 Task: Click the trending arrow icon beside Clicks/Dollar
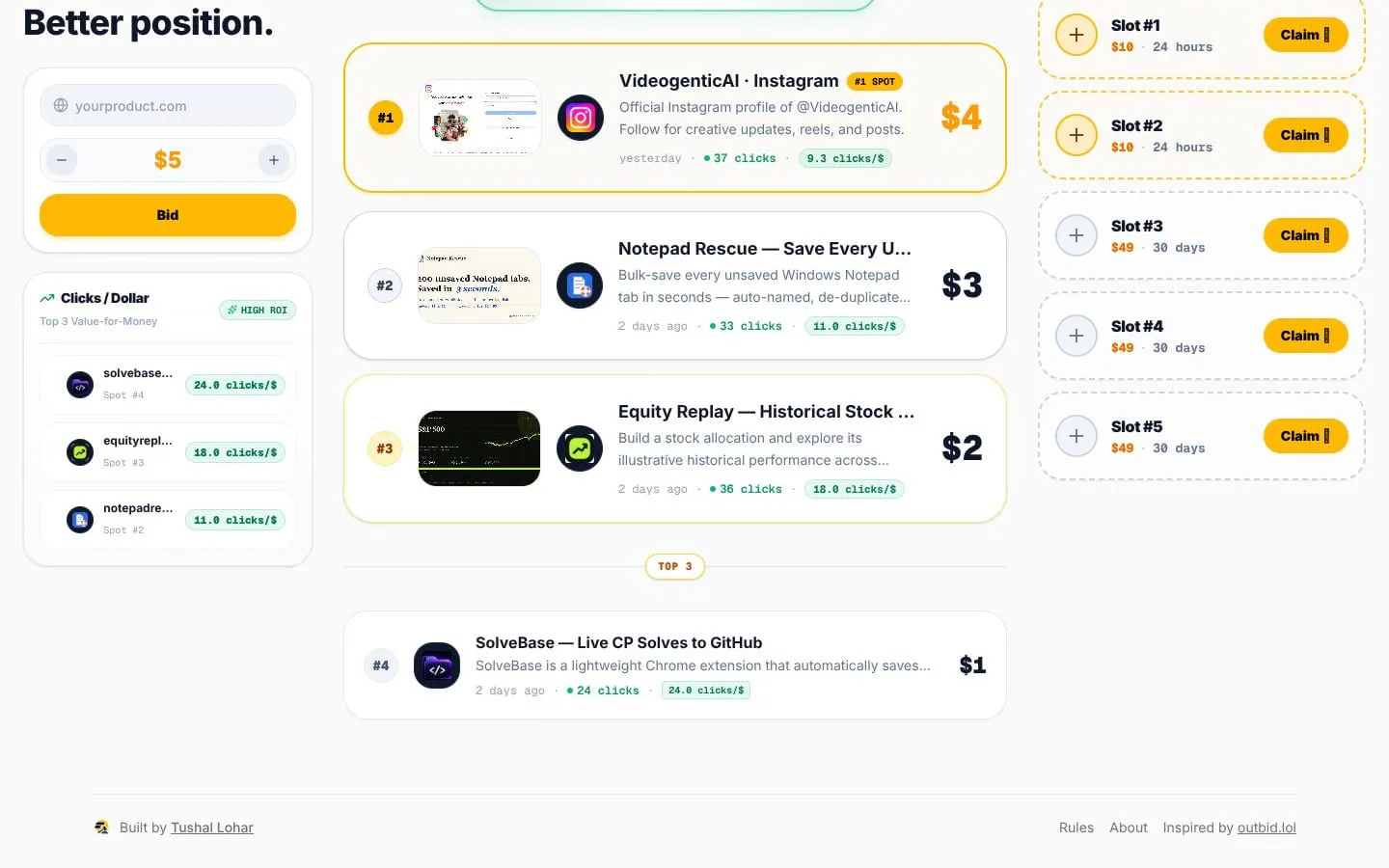[47, 298]
